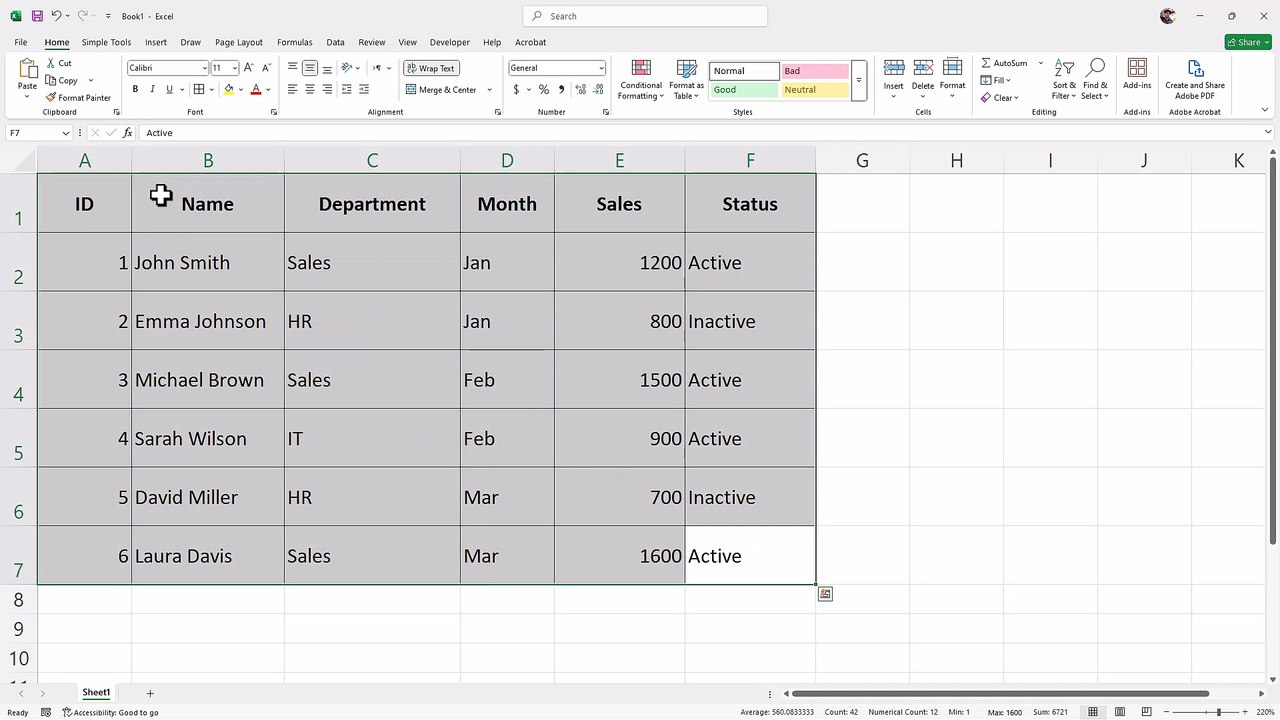Toggle Middle Align vertical alignment
This screenshot has height=720, width=1280.
[x=310, y=68]
